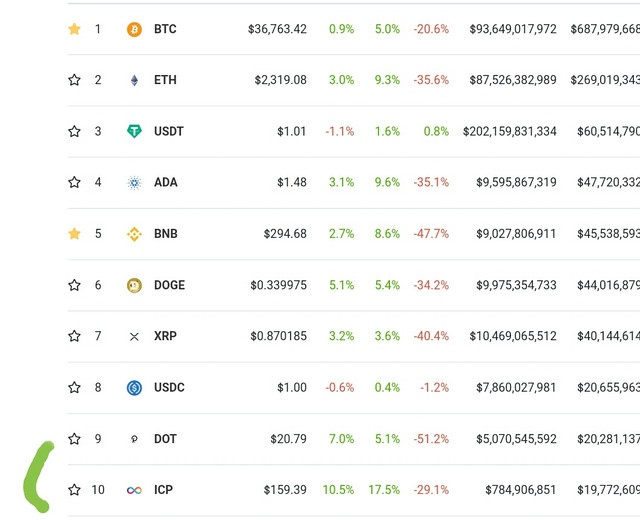
Task: Click XRP volume $10,469,065,512
Action: [x=513, y=336]
